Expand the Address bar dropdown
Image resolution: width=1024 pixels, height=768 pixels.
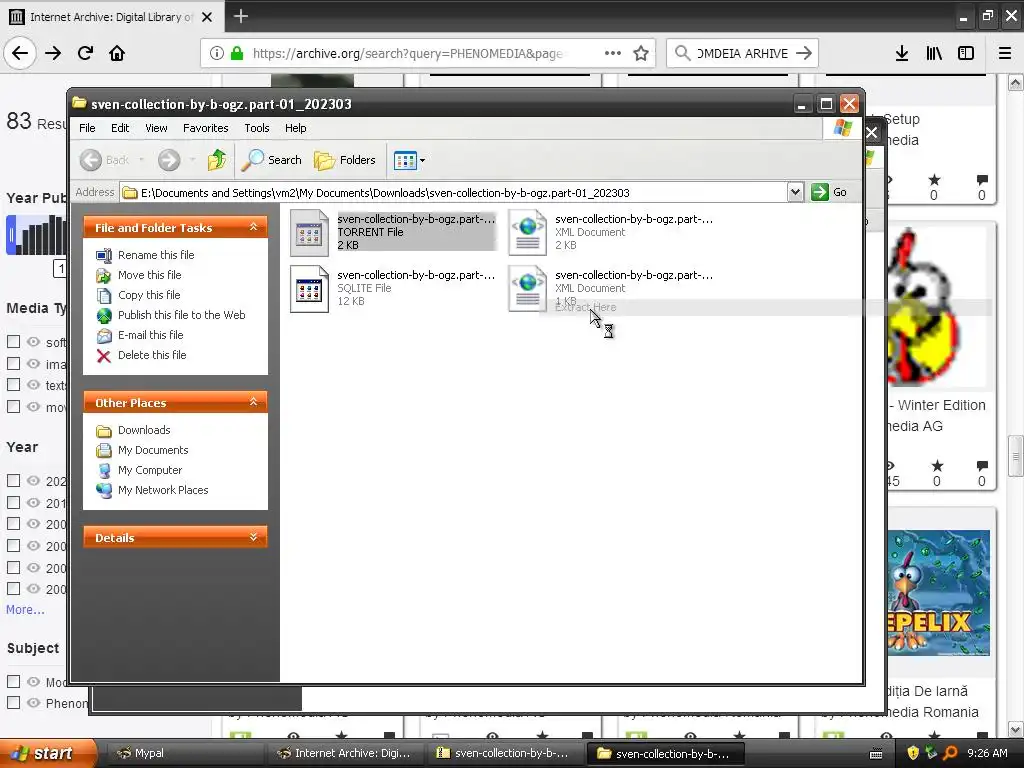(x=795, y=192)
